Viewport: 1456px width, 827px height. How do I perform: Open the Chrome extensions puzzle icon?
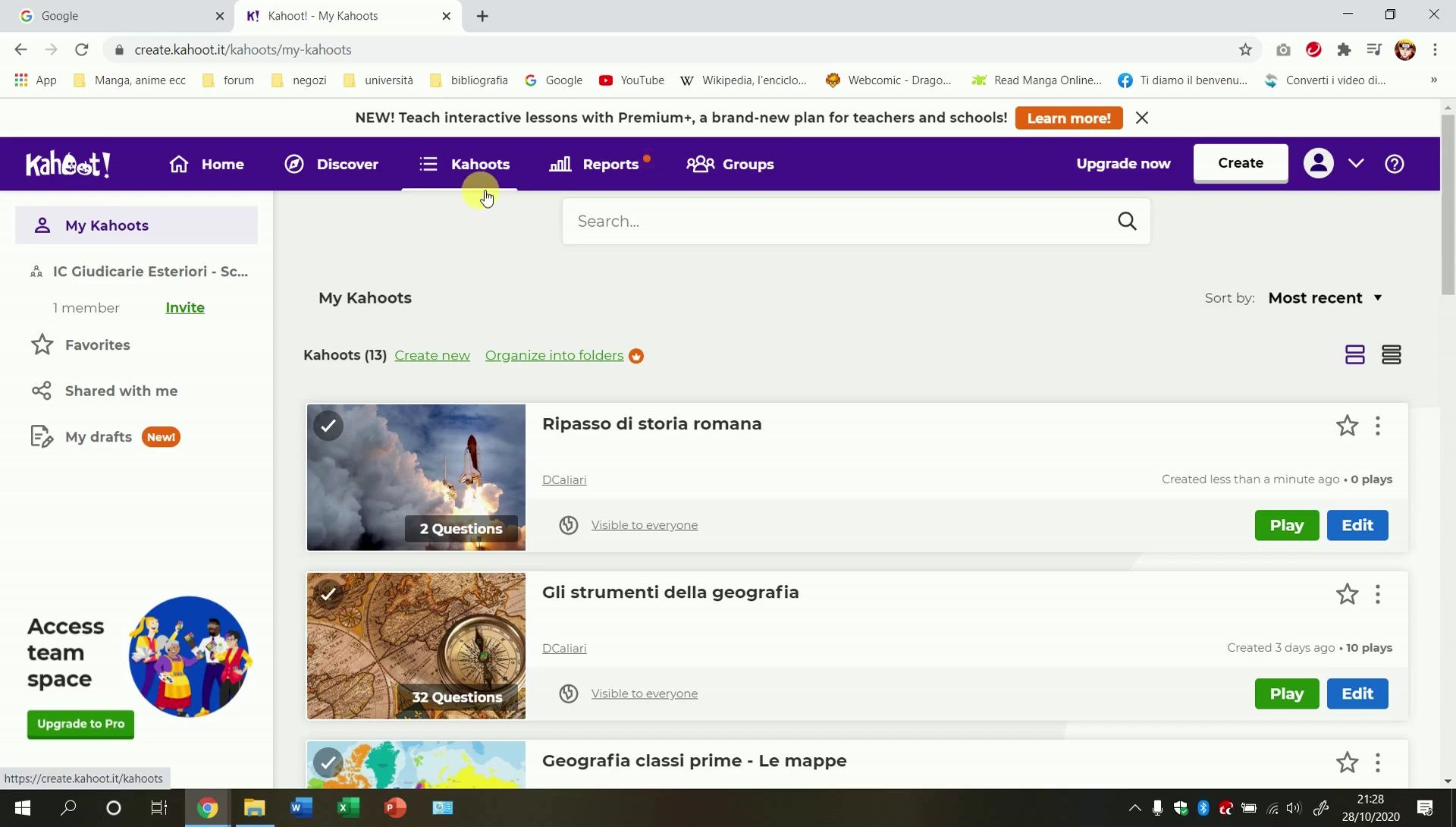coord(1344,49)
